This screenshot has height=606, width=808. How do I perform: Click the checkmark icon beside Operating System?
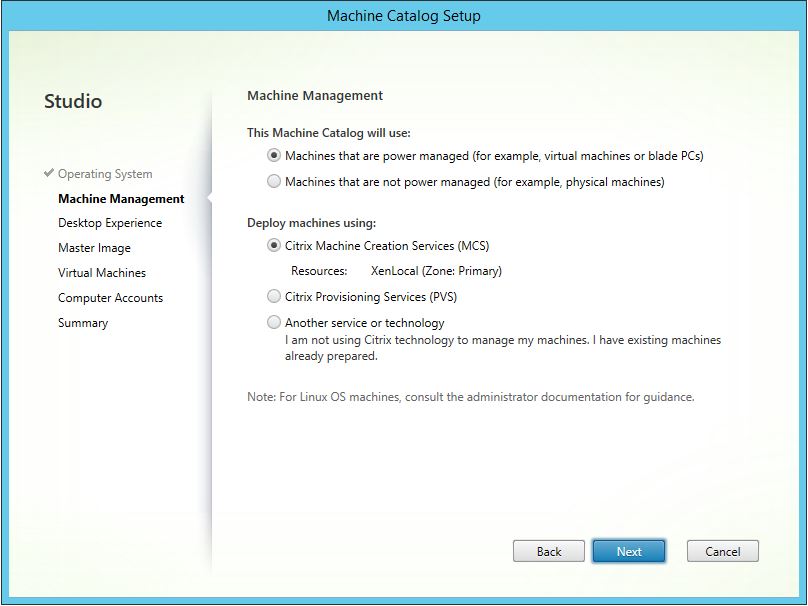[49, 173]
